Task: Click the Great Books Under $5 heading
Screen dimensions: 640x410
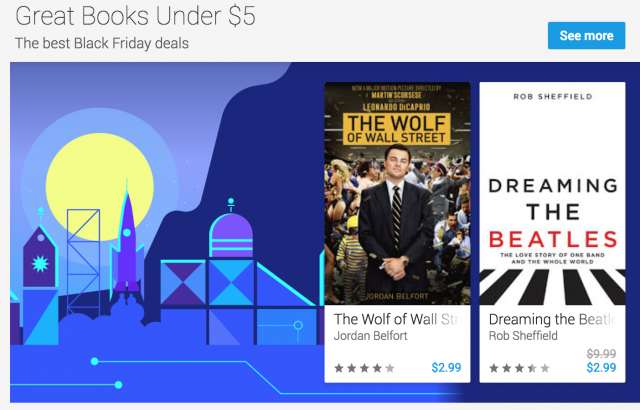Action: point(135,16)
